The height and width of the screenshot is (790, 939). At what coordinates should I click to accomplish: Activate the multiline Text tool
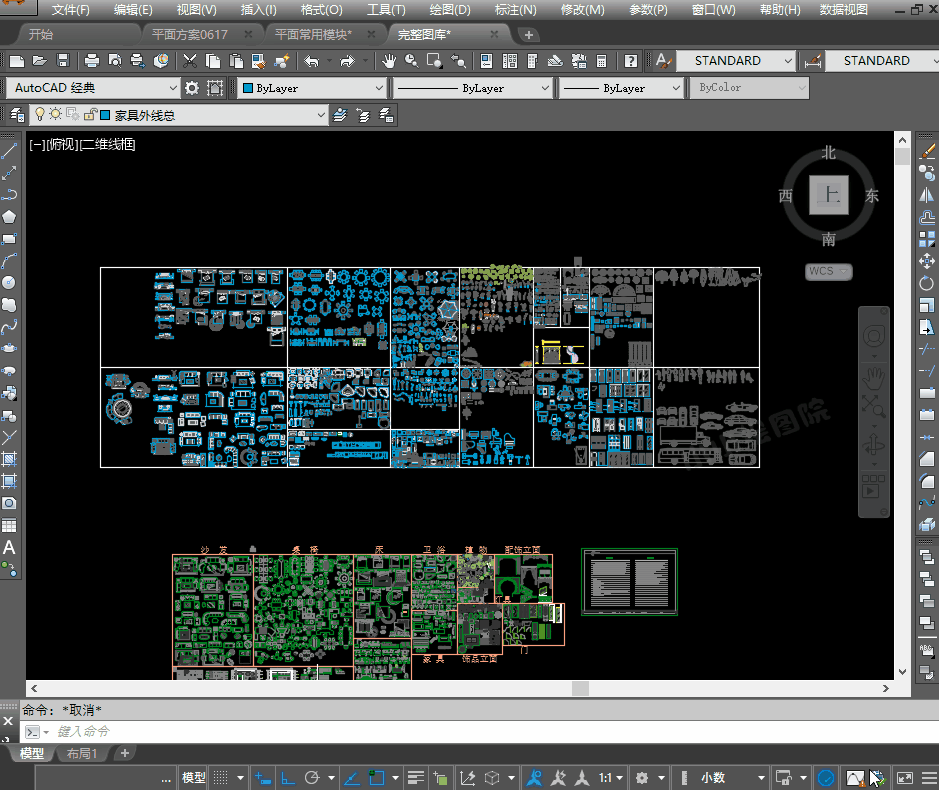[9, 547]
